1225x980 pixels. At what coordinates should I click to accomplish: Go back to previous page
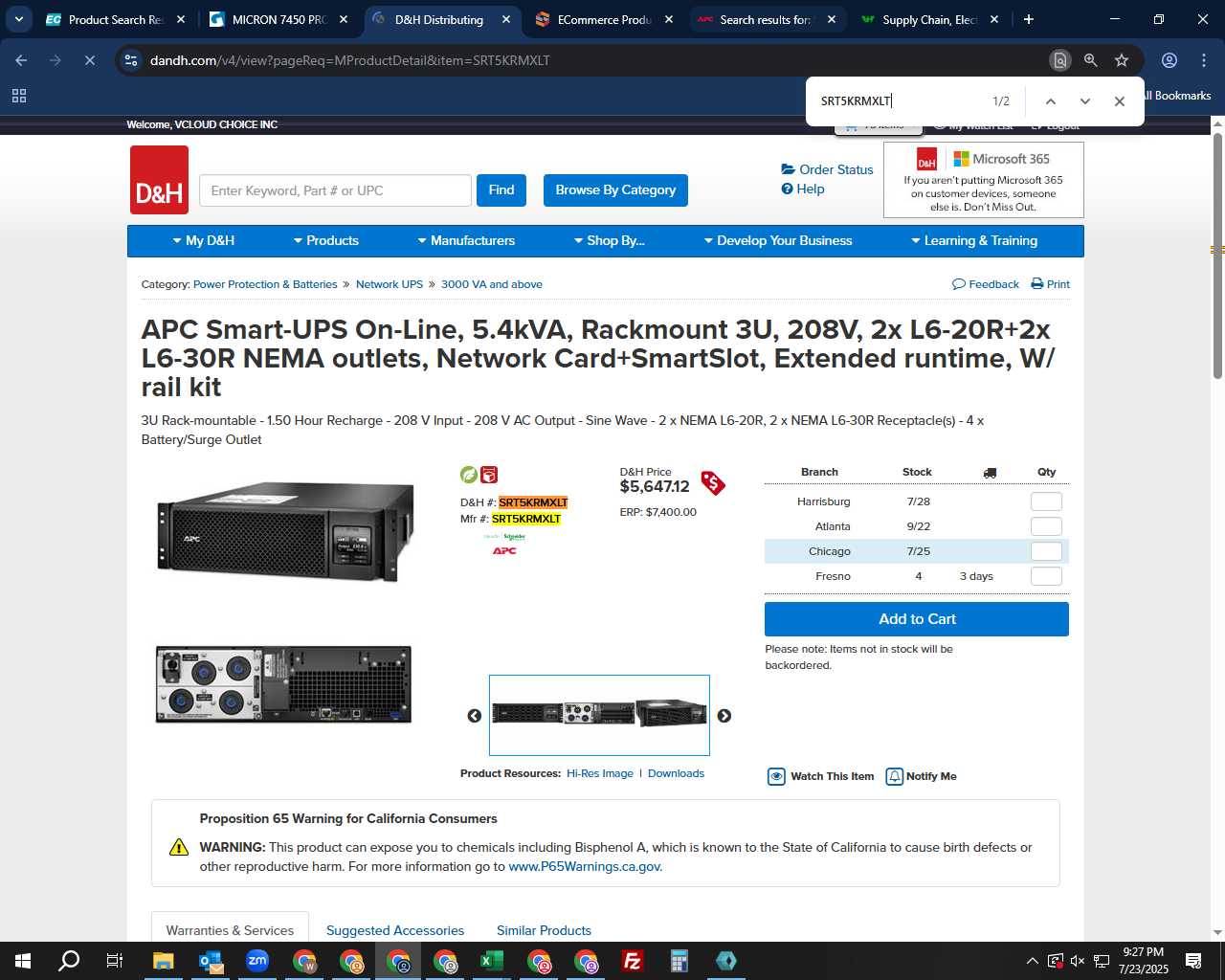(x=21, y=60)
